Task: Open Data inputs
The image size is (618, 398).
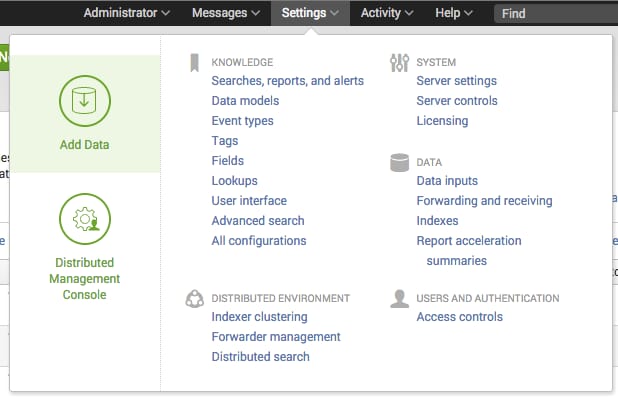Action: pos(447,181)
